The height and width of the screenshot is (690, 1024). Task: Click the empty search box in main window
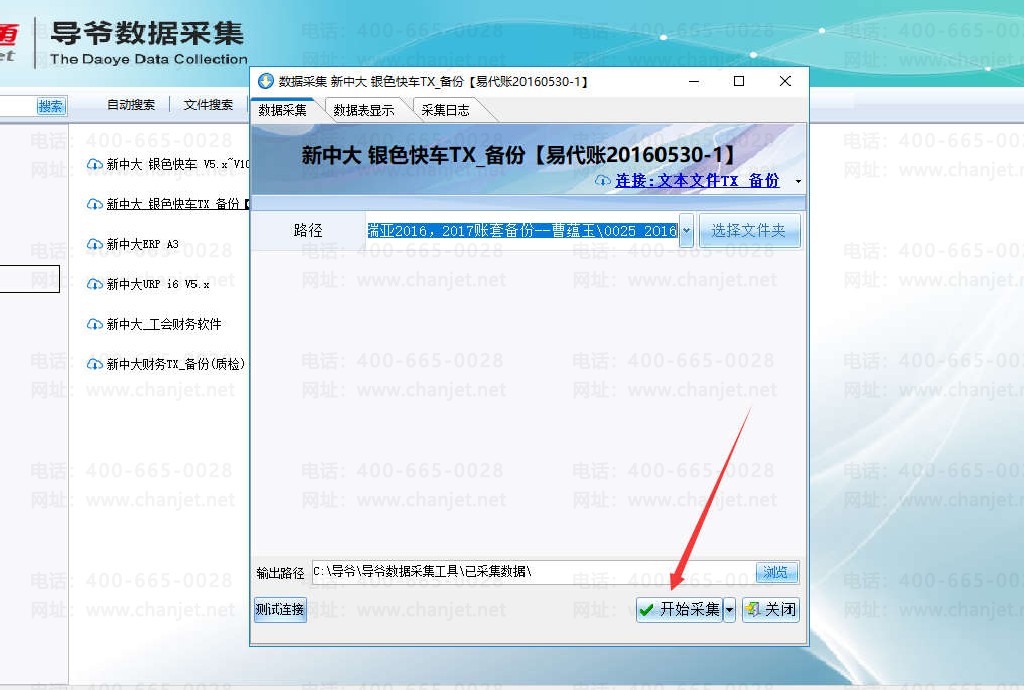(18, 106)
